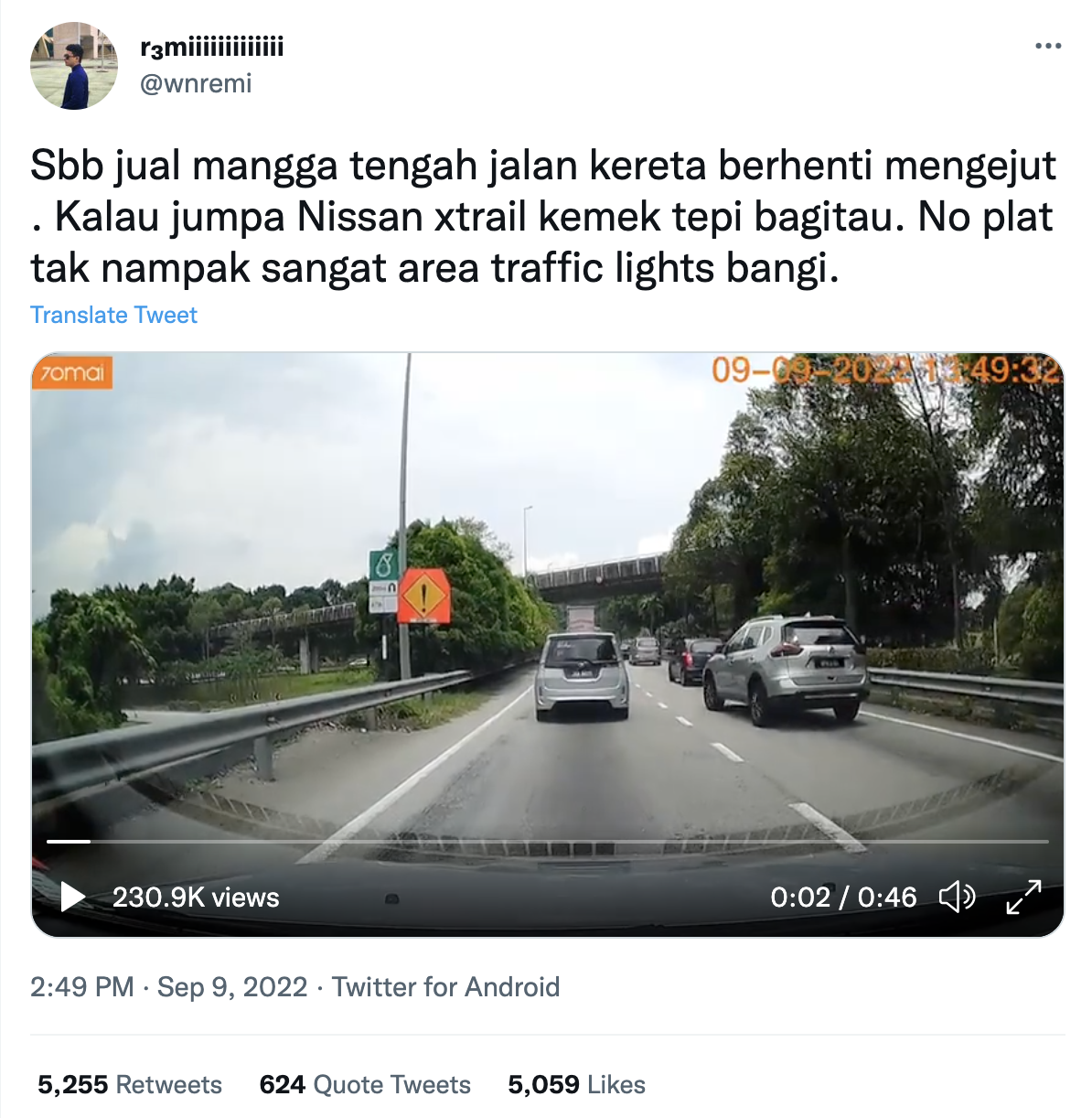Open the profile picture of @wnremi
The height and width of the screenshot is (1118, 1092).
(x=74, y=66)
